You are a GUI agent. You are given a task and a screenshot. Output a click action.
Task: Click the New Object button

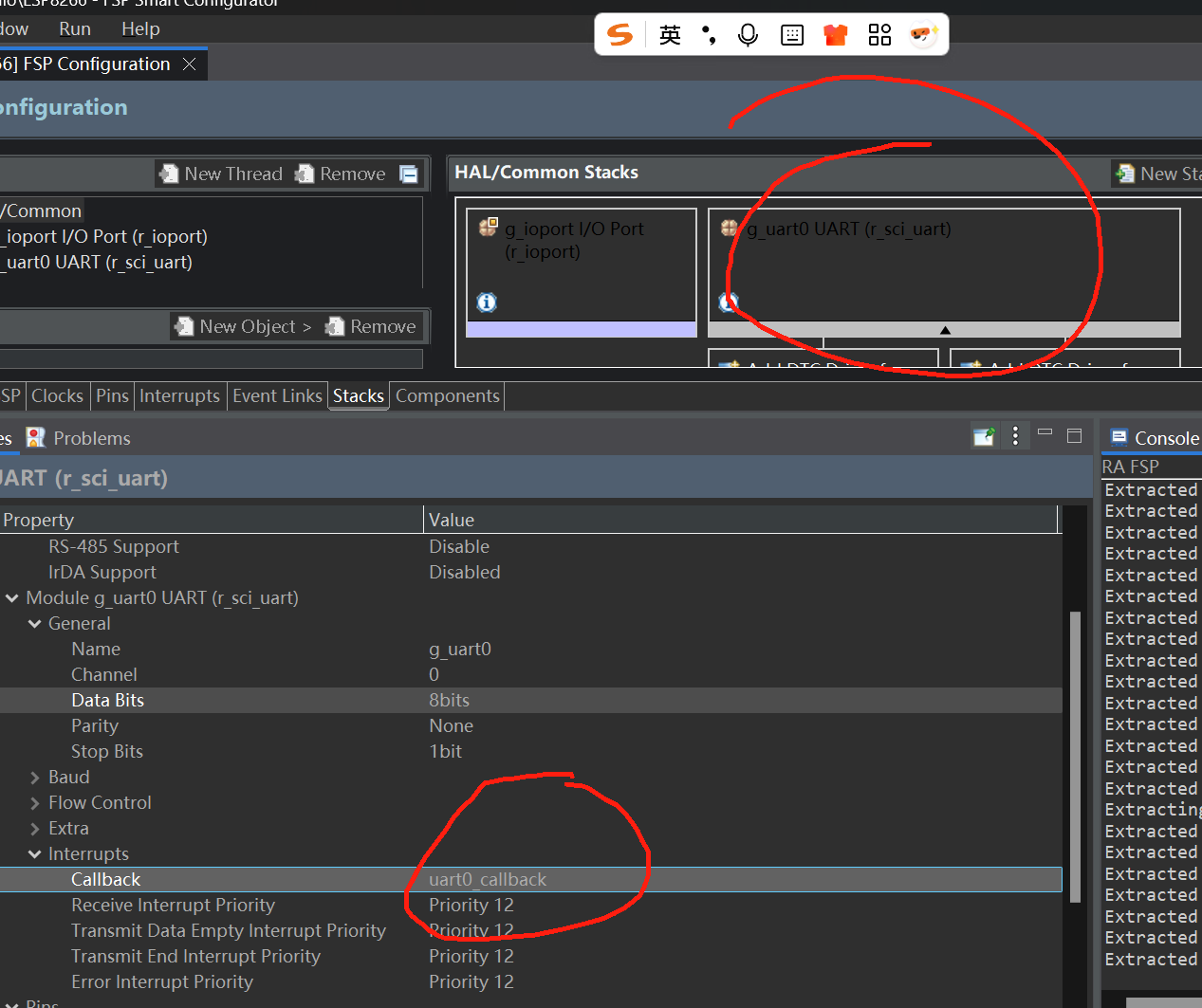click(x=243, y=326)
